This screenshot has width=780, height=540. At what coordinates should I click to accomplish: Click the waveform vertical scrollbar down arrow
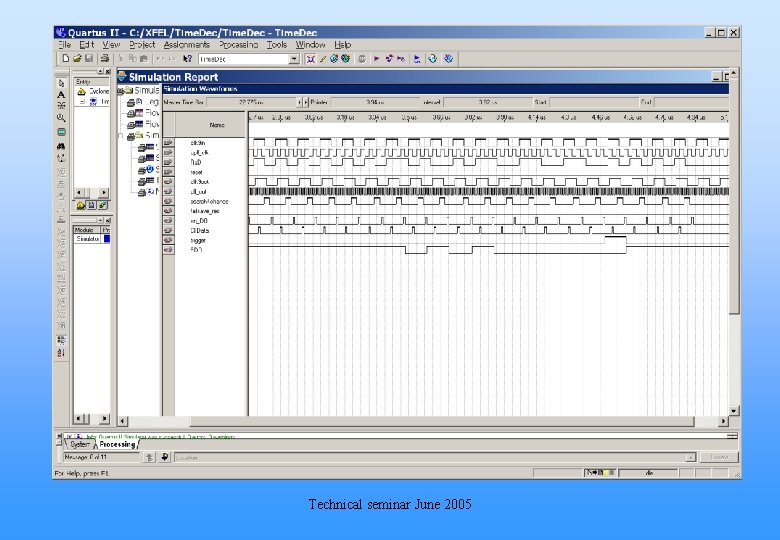734,411
